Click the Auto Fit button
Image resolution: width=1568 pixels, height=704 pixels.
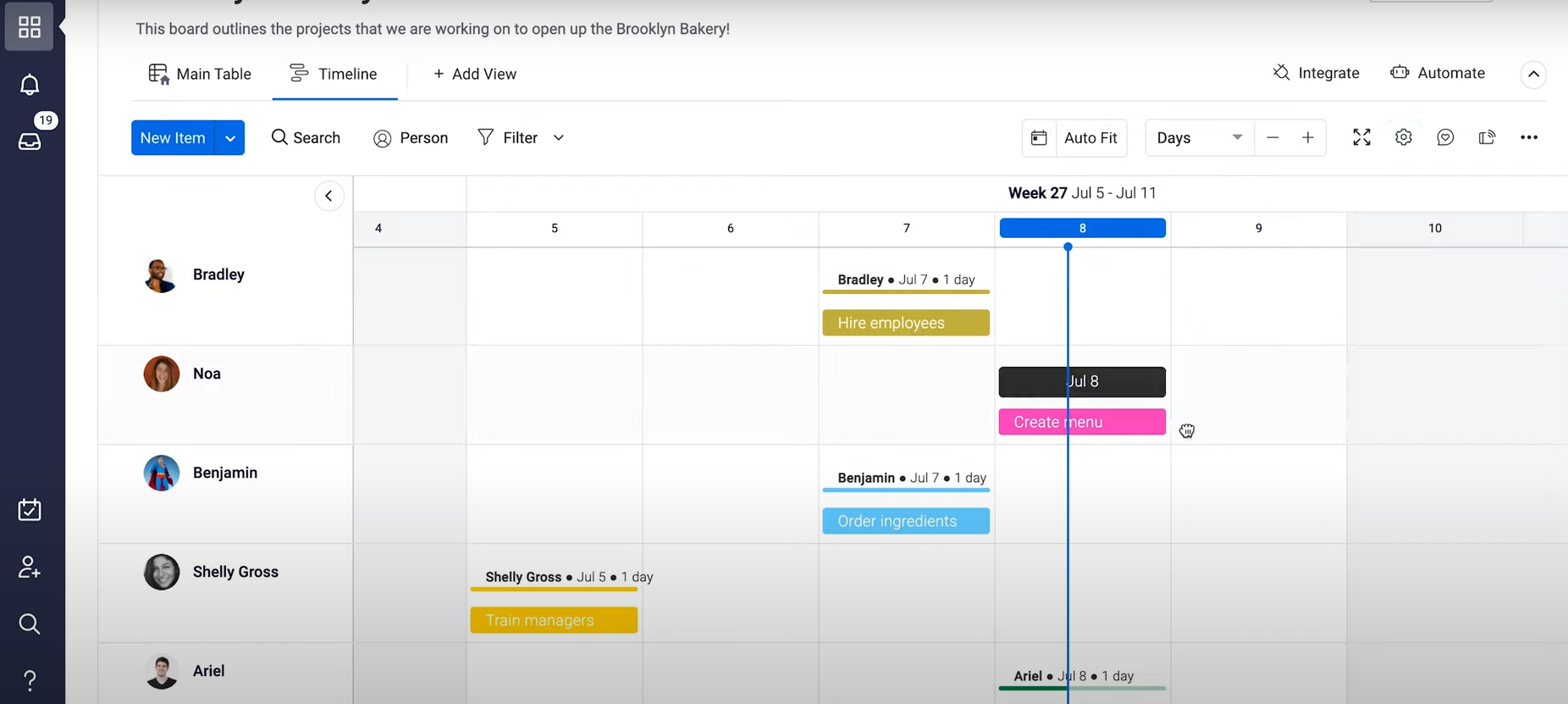point(1074,137)
